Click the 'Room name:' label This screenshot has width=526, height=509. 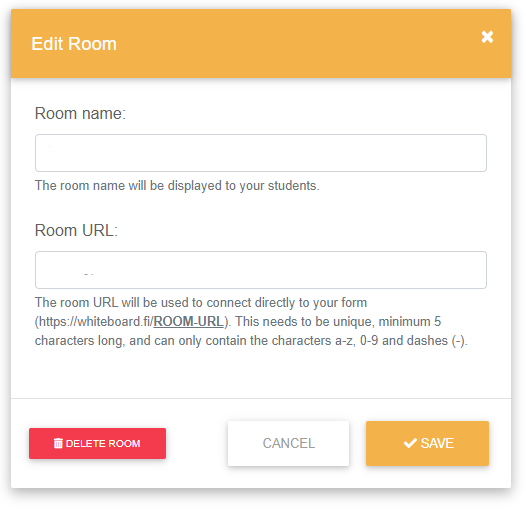pos(80,113)
